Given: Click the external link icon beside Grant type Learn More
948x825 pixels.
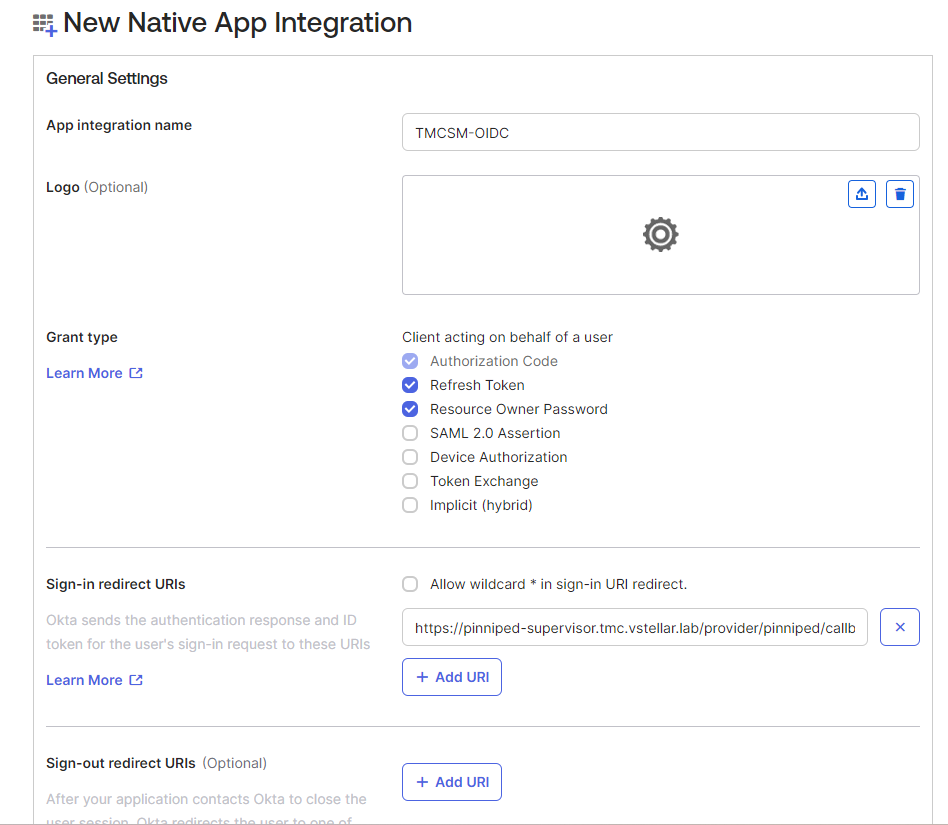Looking at the screenshot, I should point(136,373).
